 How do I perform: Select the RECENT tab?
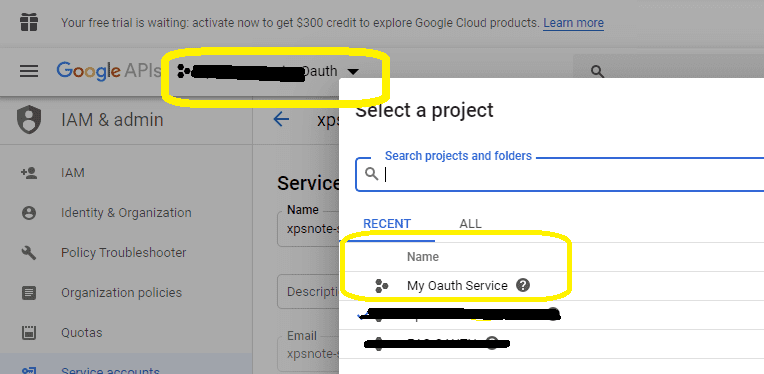click(x=387, y=224)
